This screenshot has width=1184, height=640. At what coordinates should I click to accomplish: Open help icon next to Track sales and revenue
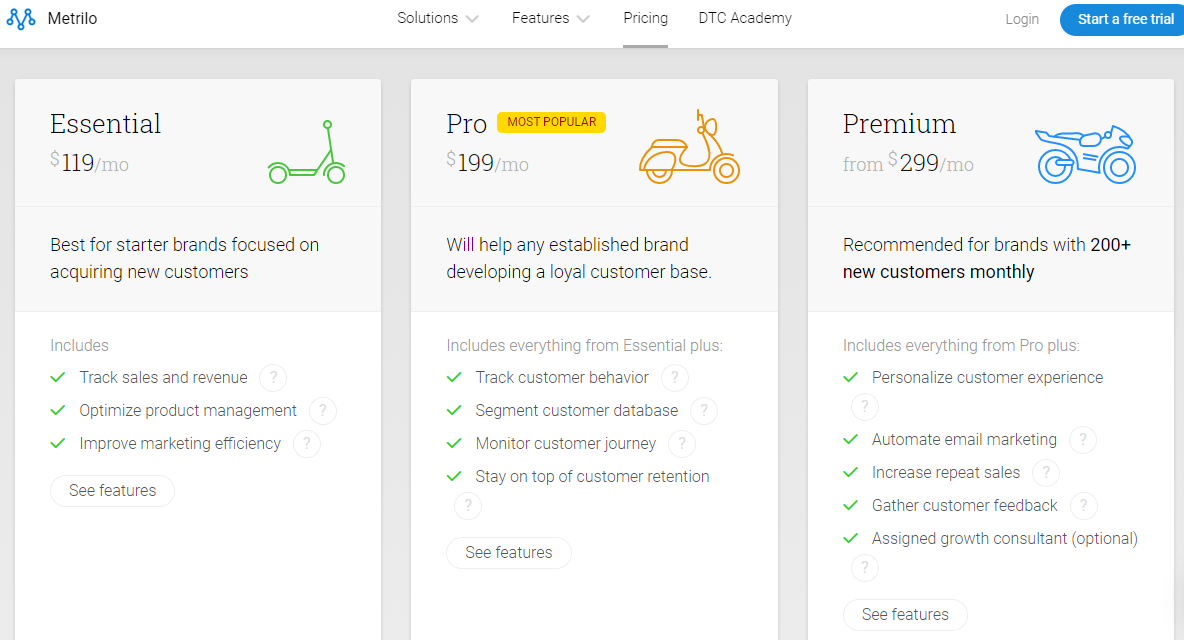coord(273,378)
